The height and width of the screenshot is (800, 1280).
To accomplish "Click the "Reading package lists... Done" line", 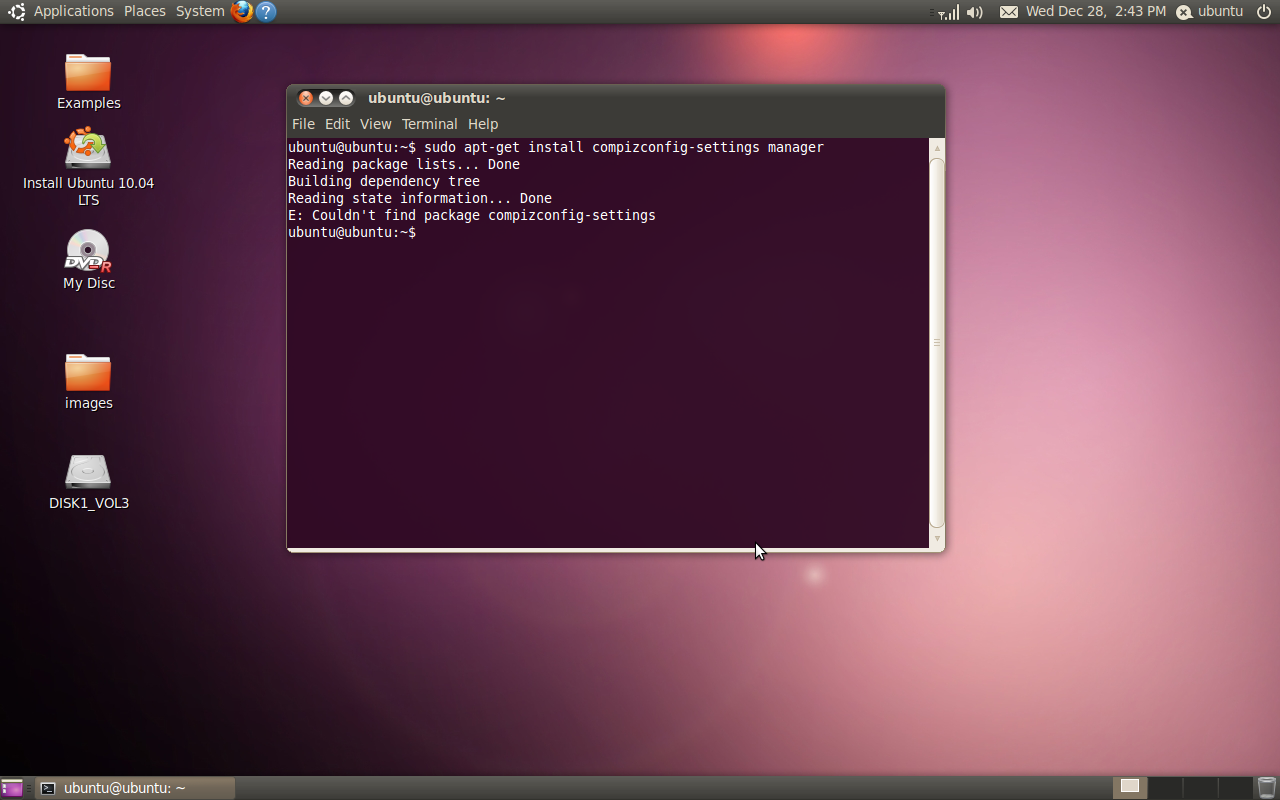I will click(404, 164).
